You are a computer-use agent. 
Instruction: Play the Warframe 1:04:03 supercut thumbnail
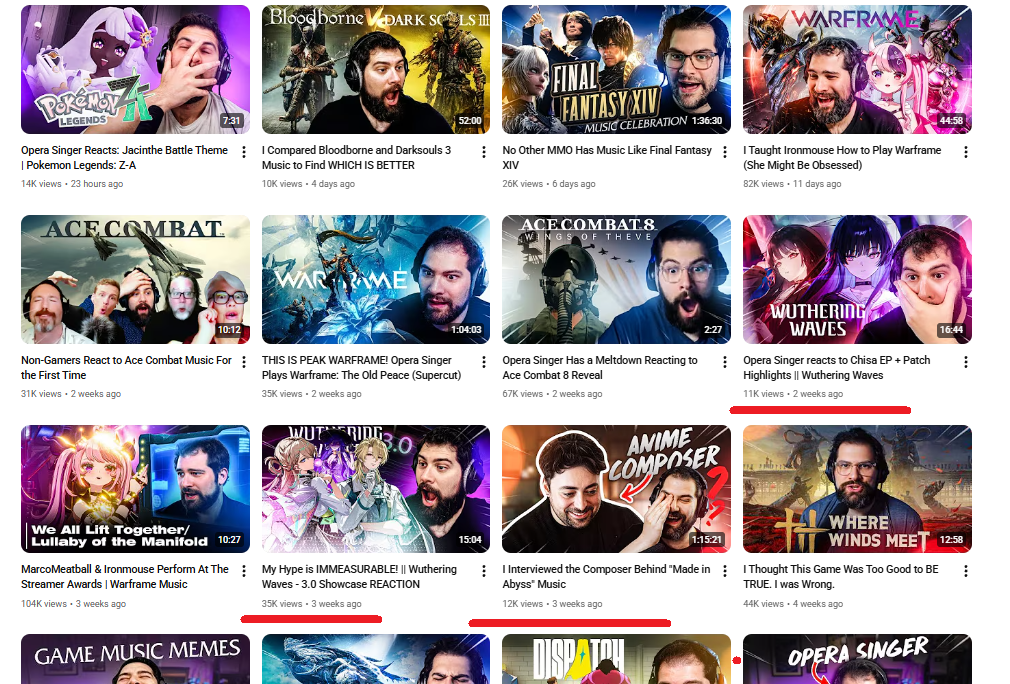pyautogui.click(x=376, y=280)
